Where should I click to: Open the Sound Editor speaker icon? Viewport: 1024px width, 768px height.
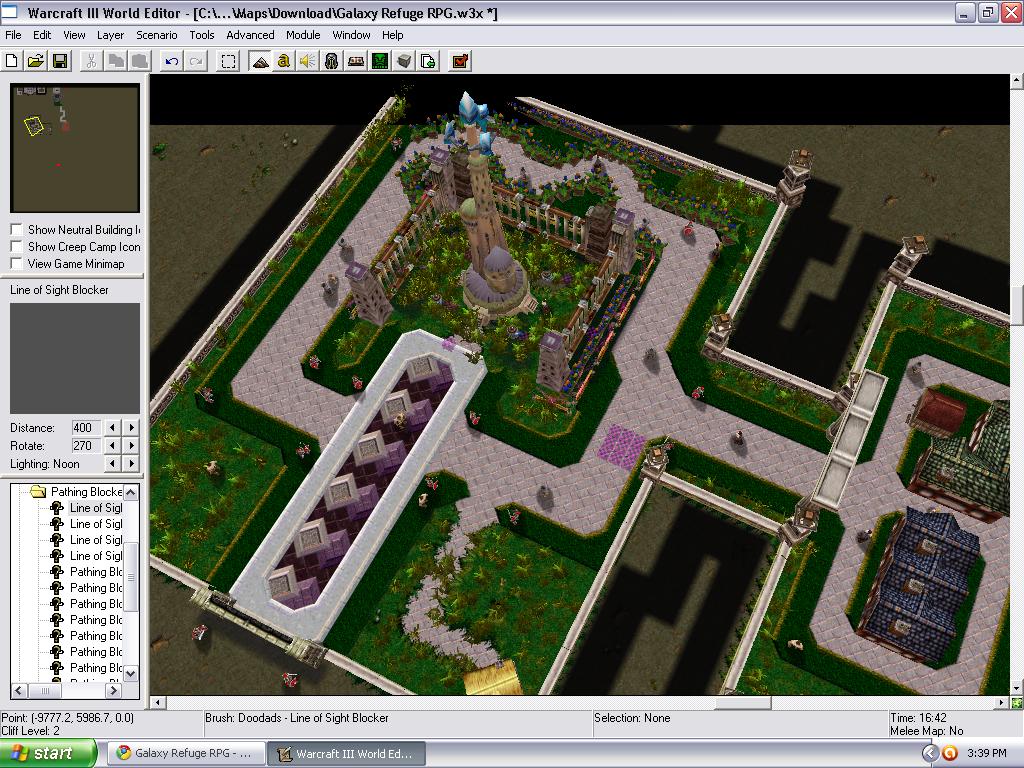pos(308,61)
